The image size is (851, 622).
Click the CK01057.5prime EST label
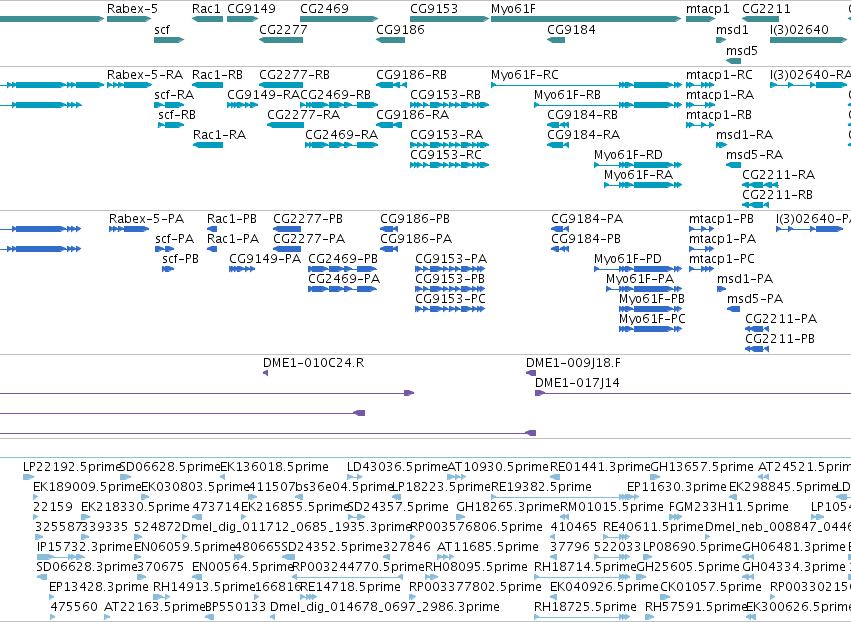[x=711, y=587]
